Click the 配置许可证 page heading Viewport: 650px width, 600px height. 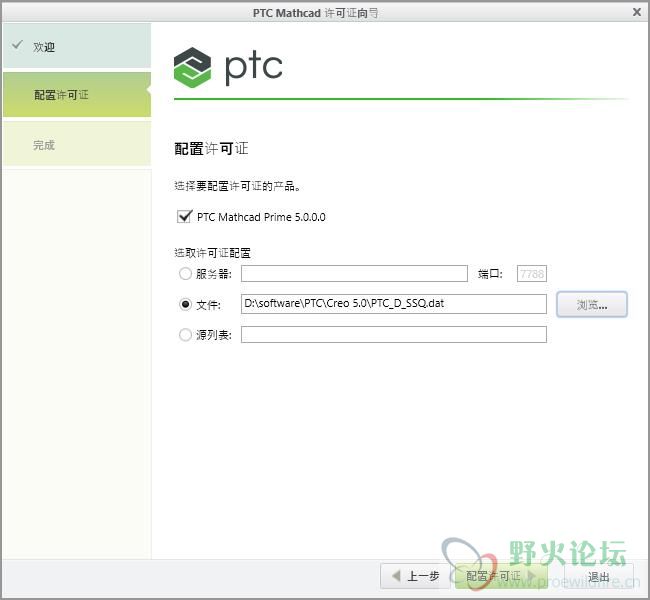click(x=211, y=148)
